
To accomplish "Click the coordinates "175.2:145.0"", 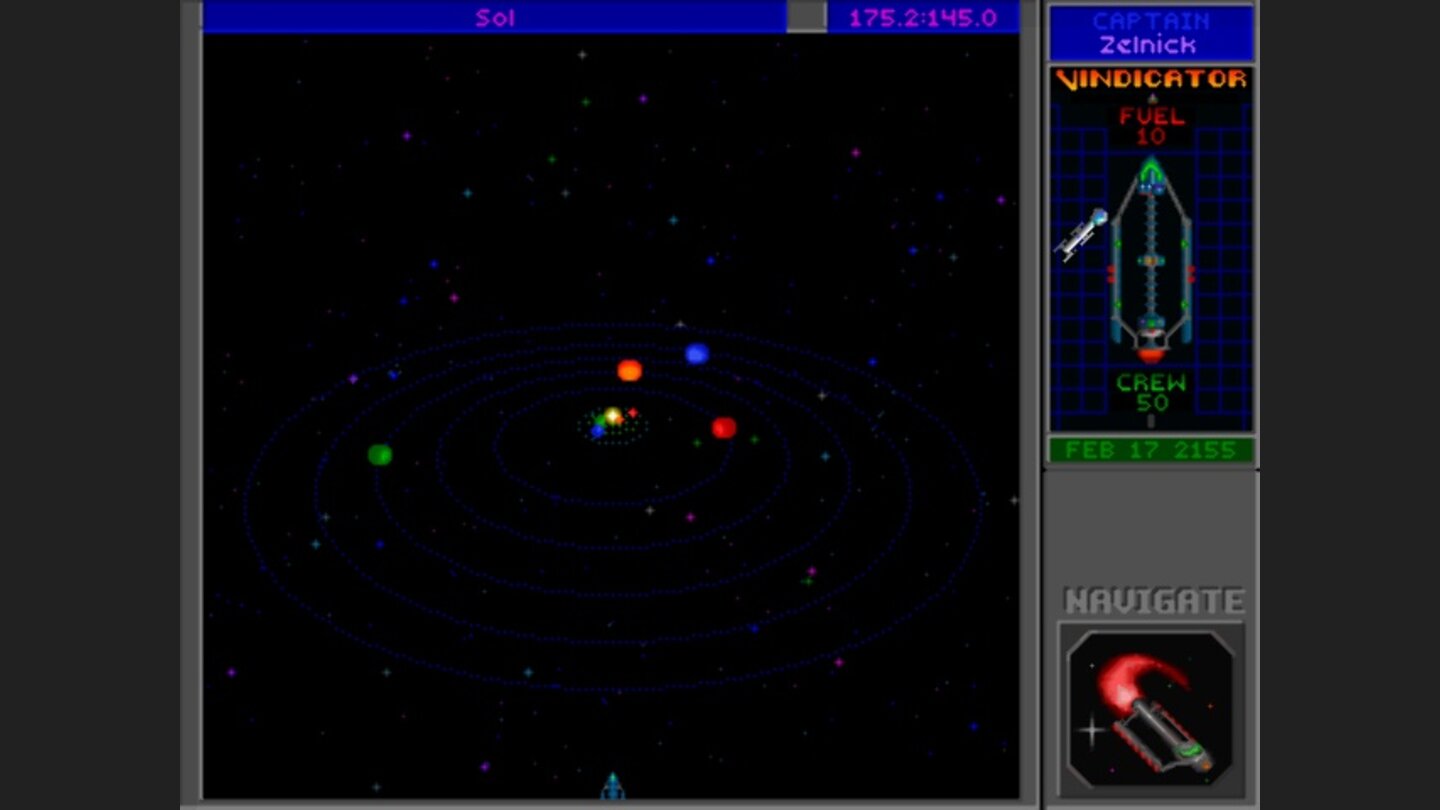I will tap(922, 17).
